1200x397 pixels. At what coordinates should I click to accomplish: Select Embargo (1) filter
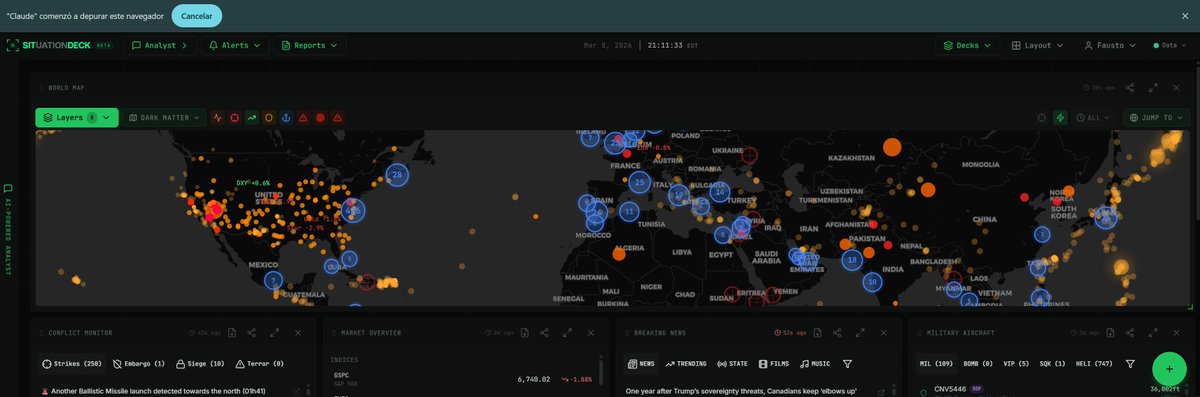tap(139, 364)
